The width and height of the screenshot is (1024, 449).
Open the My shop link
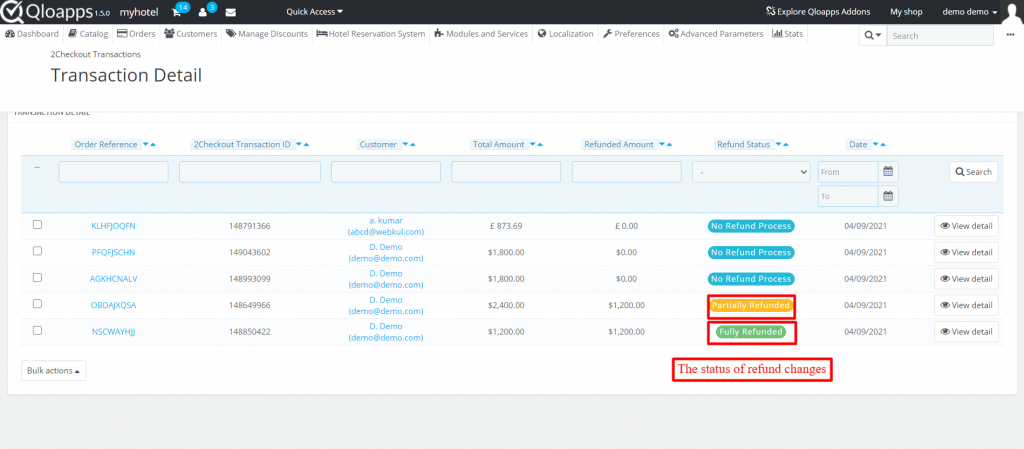click(x=905, y=12)
